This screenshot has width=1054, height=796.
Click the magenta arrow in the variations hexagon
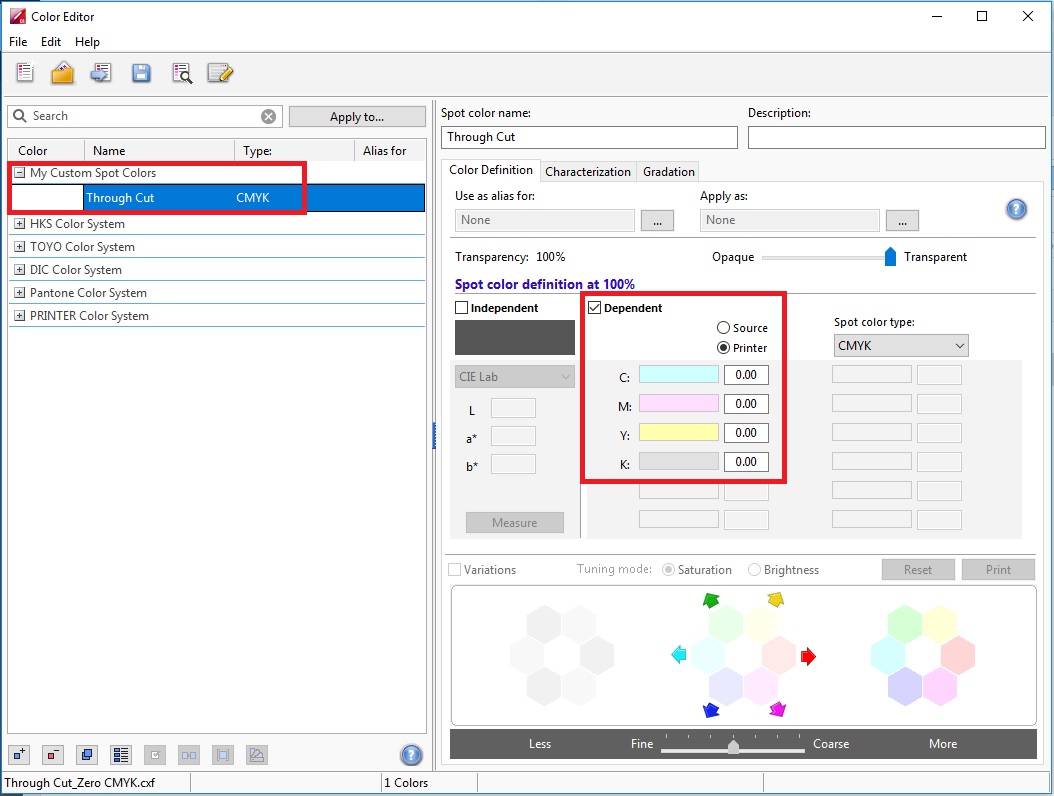tap(777, 709)
